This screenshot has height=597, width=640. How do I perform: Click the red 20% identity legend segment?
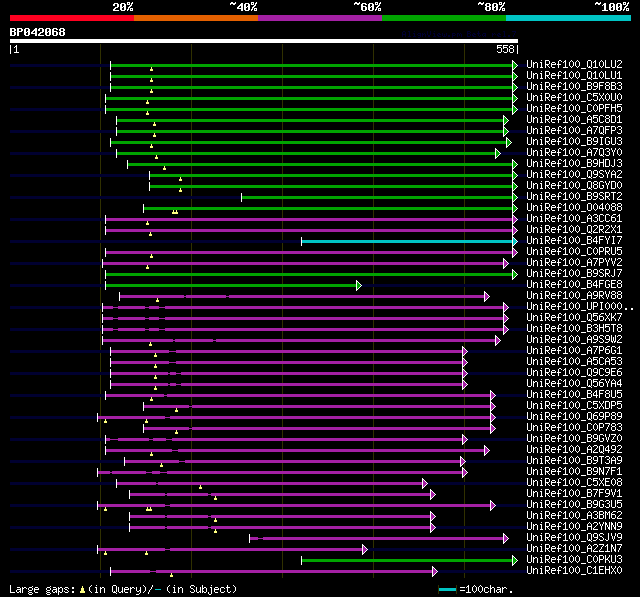72,18
